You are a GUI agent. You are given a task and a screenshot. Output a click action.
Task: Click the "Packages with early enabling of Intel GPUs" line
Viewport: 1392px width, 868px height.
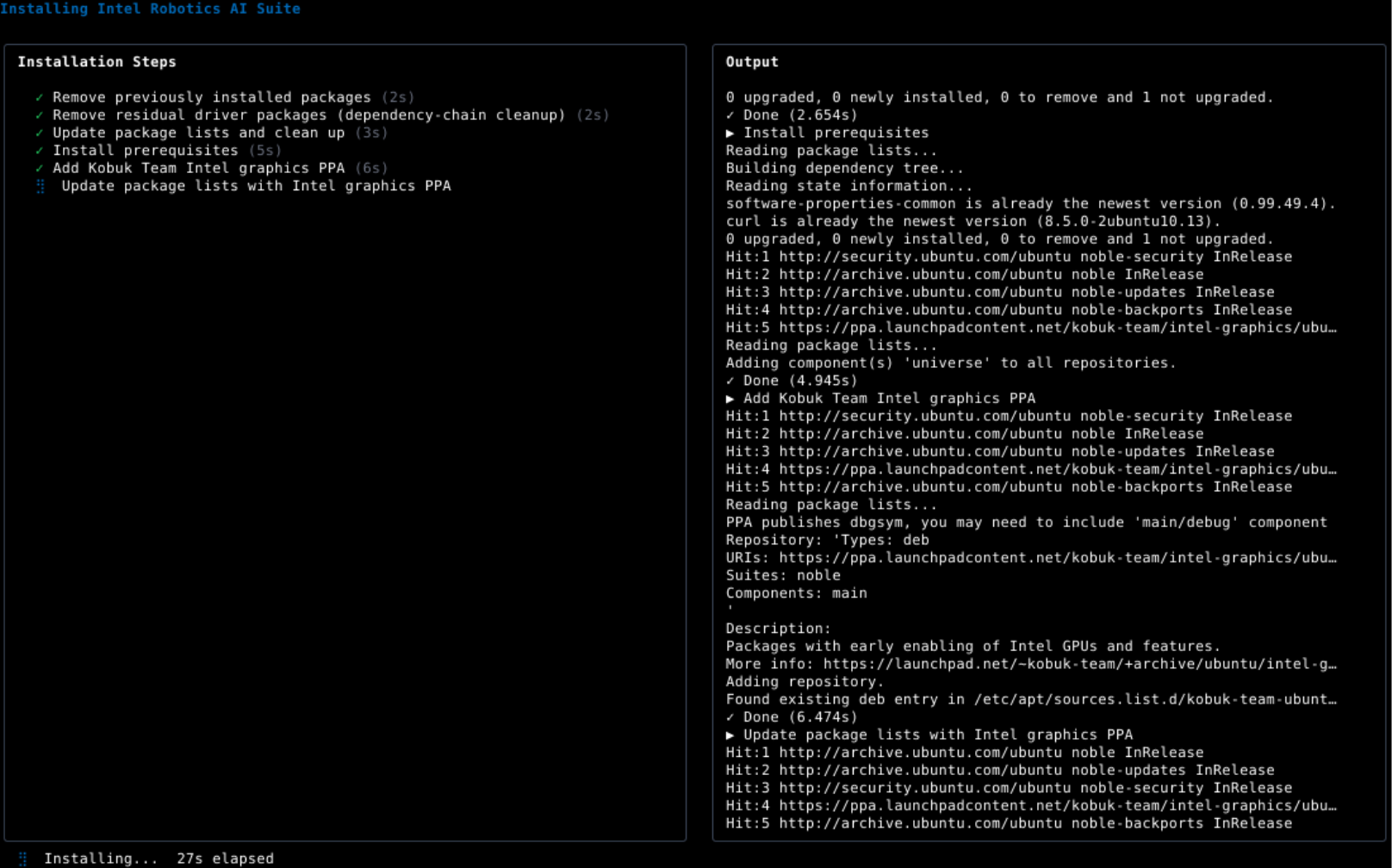point(973,647)
